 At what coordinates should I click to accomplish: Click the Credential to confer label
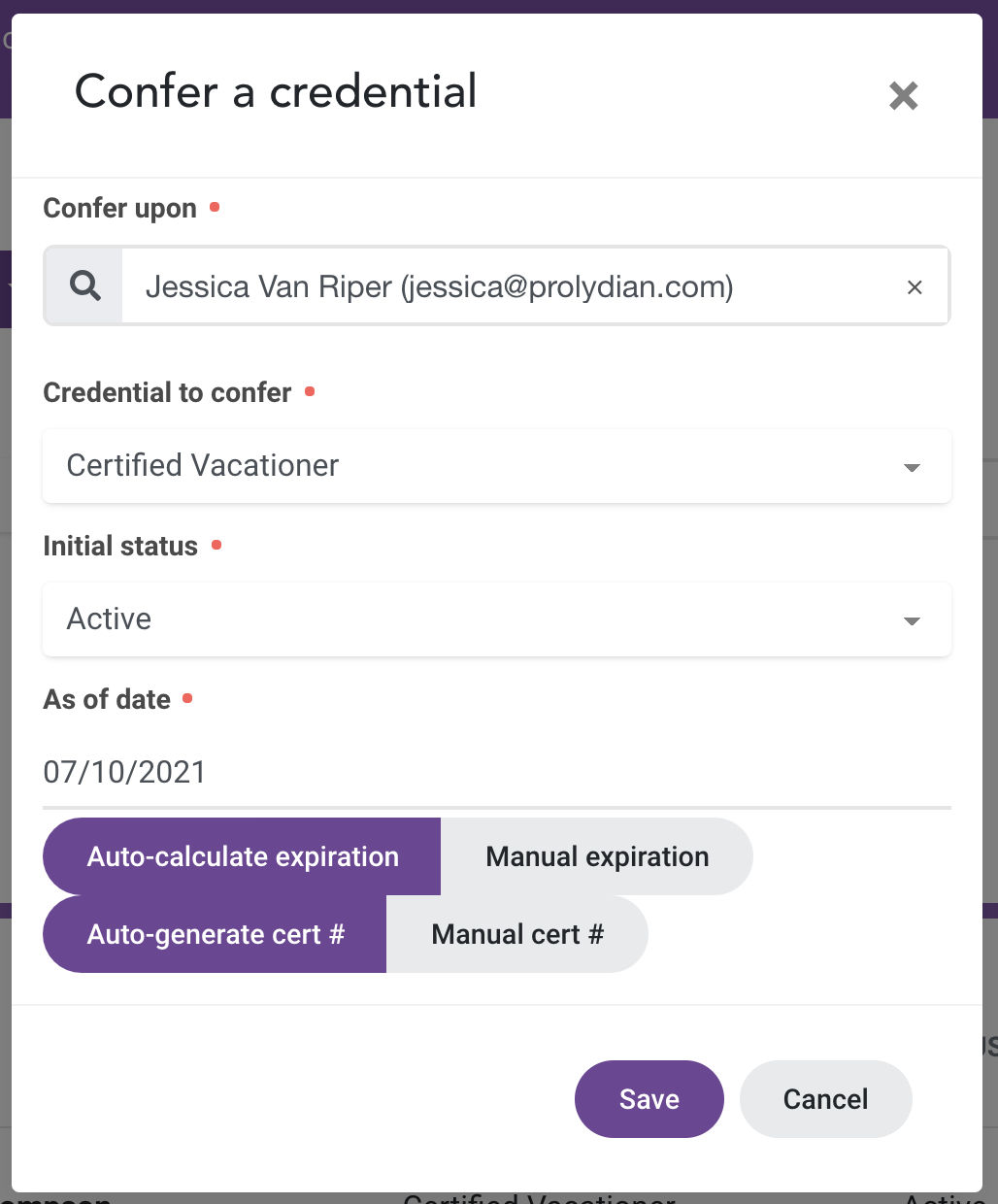[x=167, y=392]
